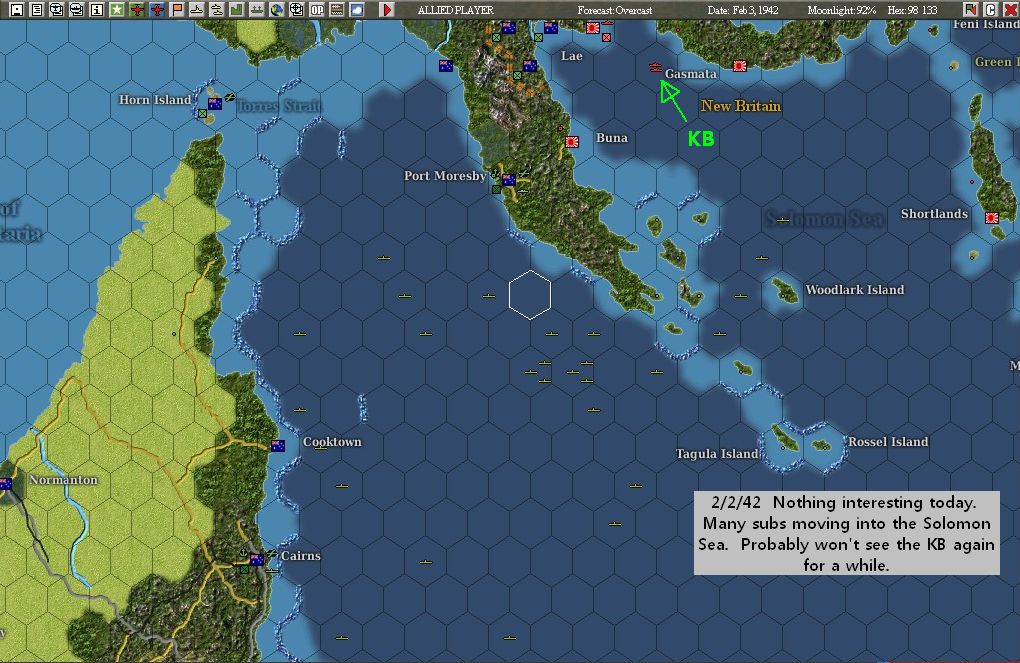
Task: Click the 'Torres Strait' map label
Action: click(x=278, y=105)
